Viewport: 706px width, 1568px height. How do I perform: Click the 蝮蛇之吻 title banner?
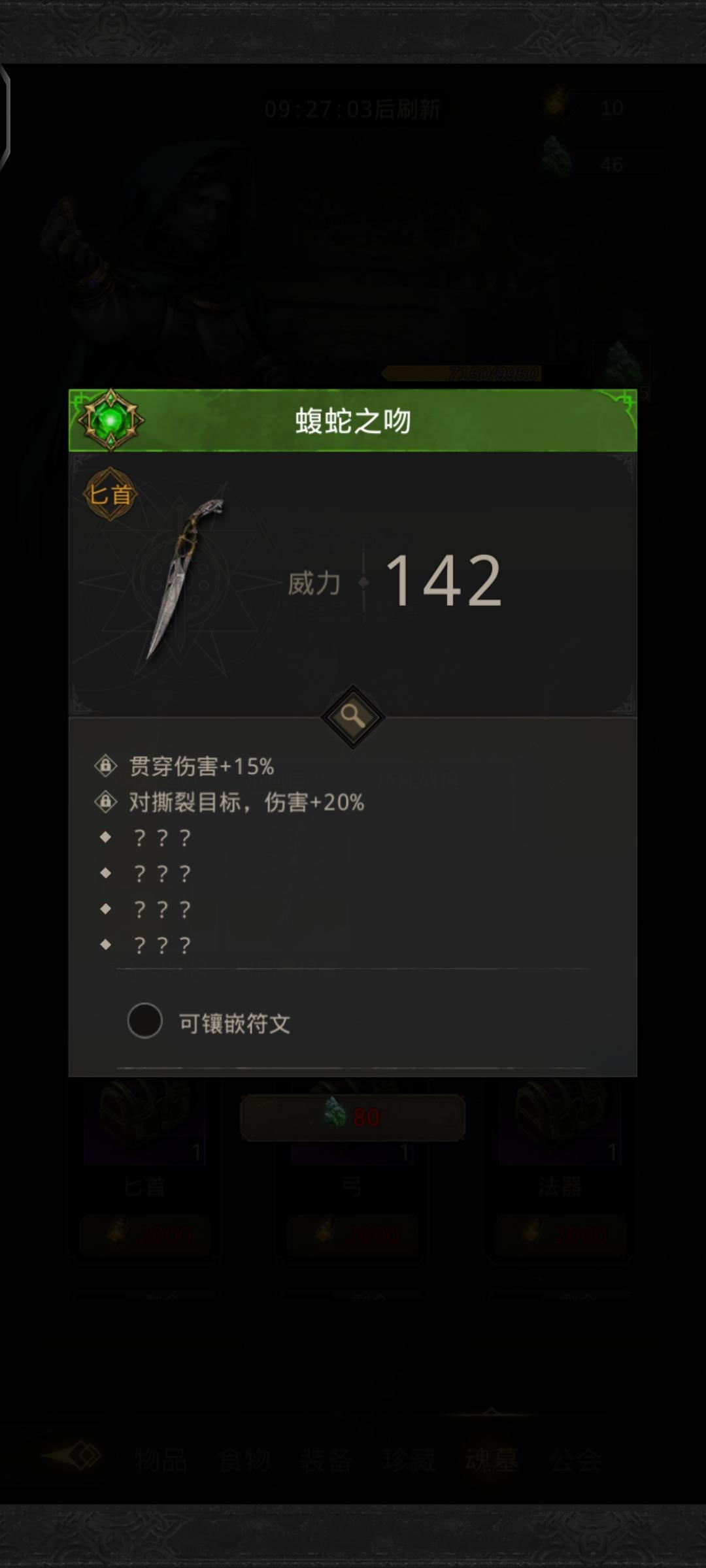353,420
